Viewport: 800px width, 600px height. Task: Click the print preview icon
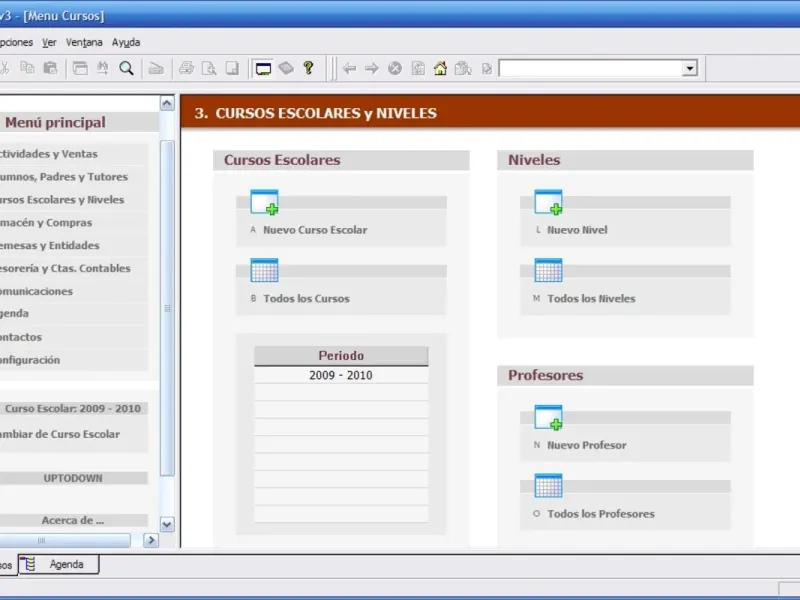[x=209, y=68]
